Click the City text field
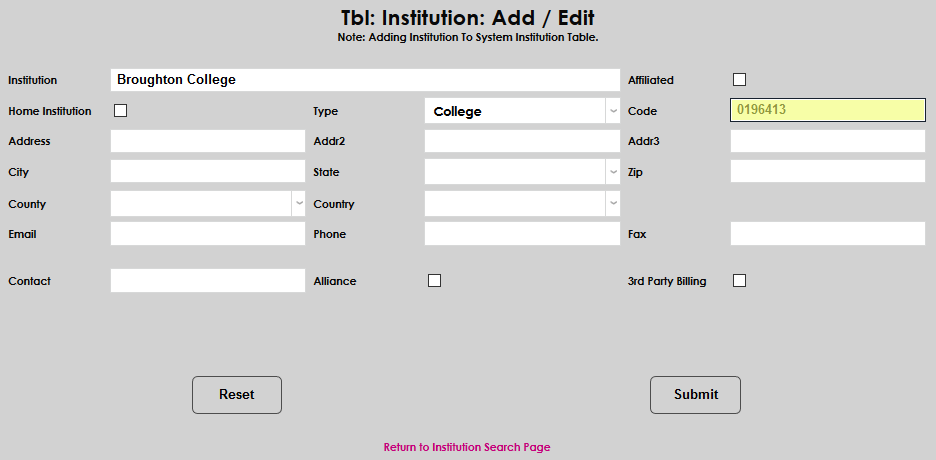936x460 pixels. [208, 172]
